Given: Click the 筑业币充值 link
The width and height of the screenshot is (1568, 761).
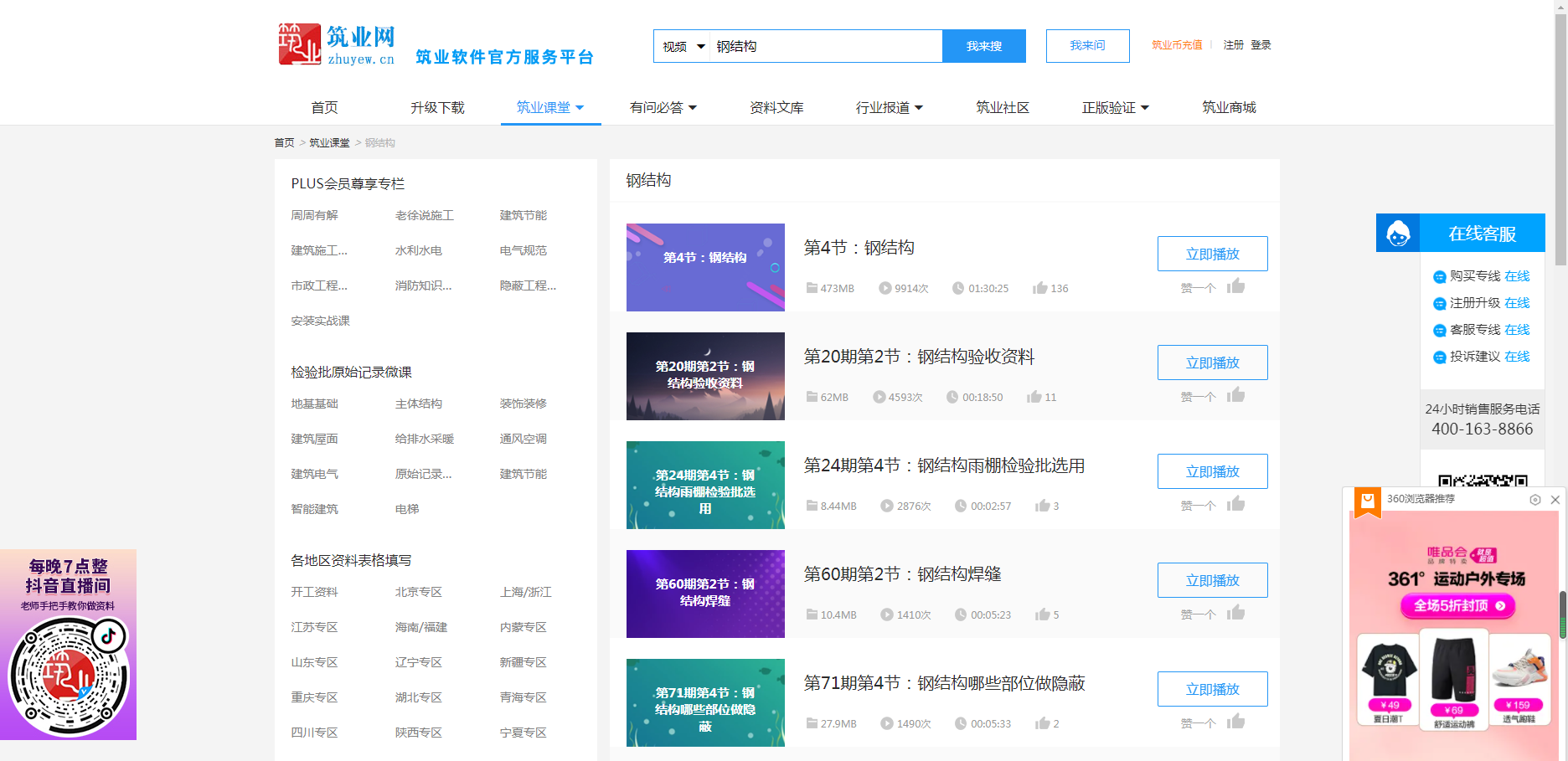Looking at the screenshot, I should tap(1177, 45).
